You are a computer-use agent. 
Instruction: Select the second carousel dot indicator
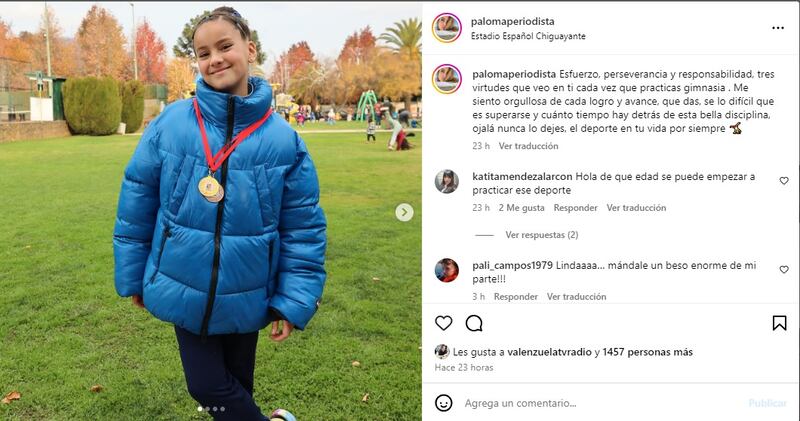[207, 409]
